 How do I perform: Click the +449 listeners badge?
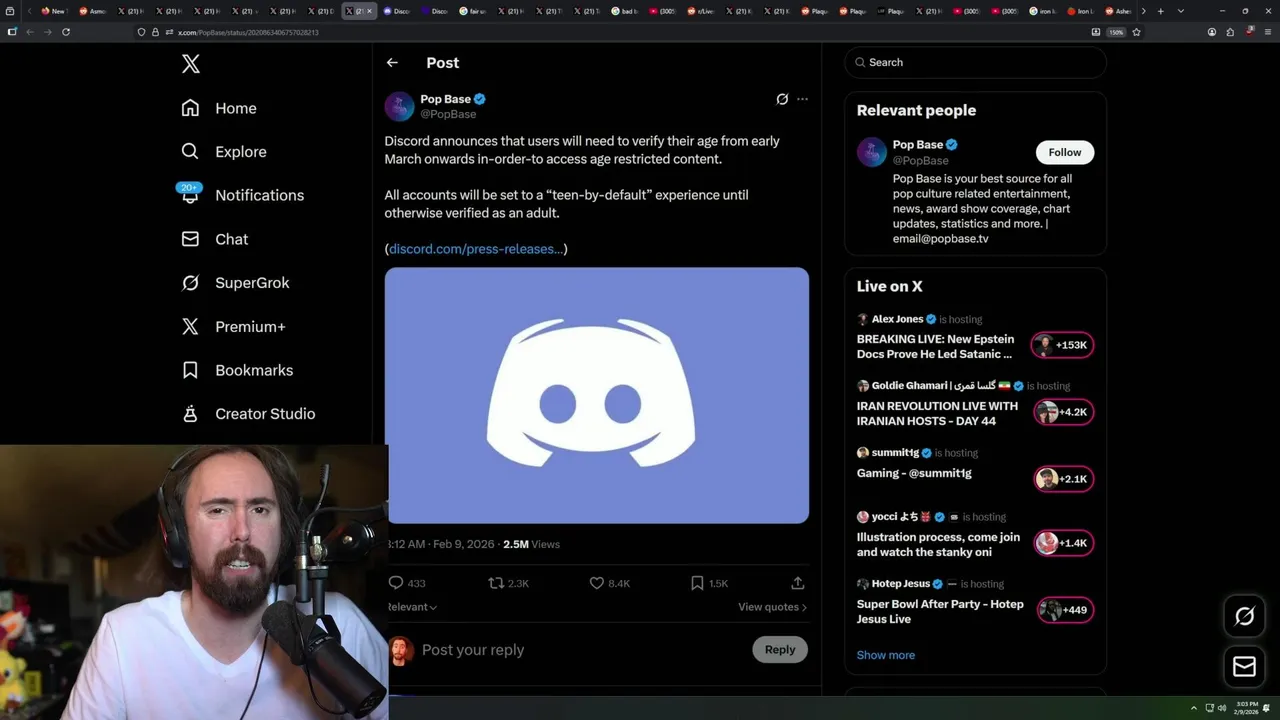tap(1065, 610)
